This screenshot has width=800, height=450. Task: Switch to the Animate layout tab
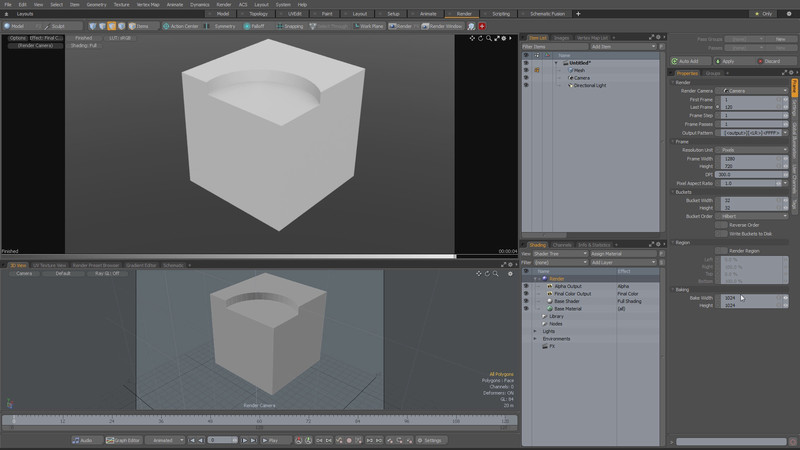coord(428,14)
